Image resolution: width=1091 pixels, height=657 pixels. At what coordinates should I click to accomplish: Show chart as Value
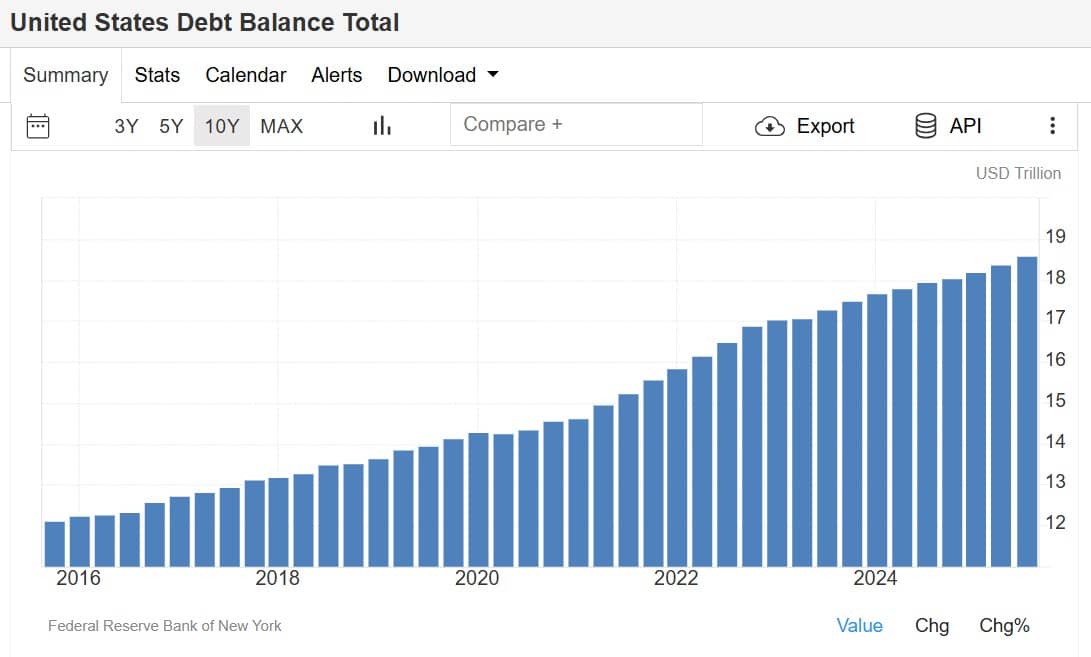(859, 625)
